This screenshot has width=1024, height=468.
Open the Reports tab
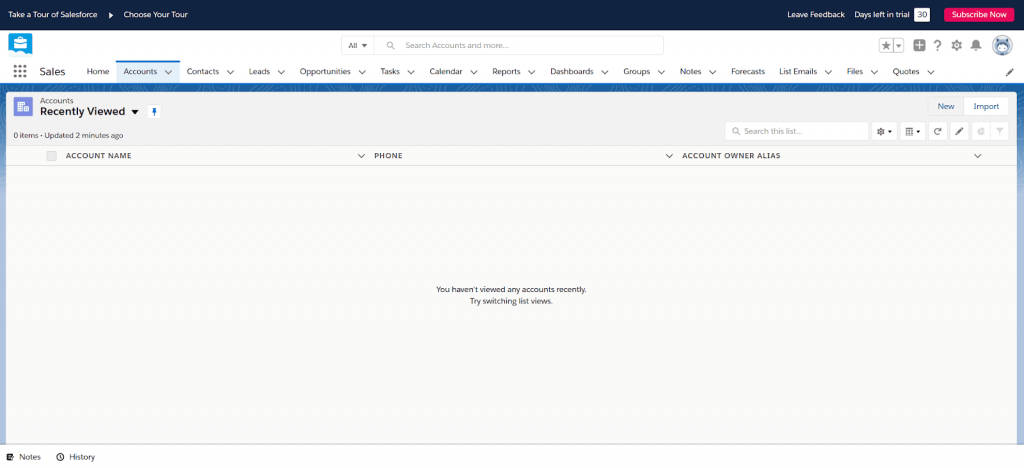506,72
